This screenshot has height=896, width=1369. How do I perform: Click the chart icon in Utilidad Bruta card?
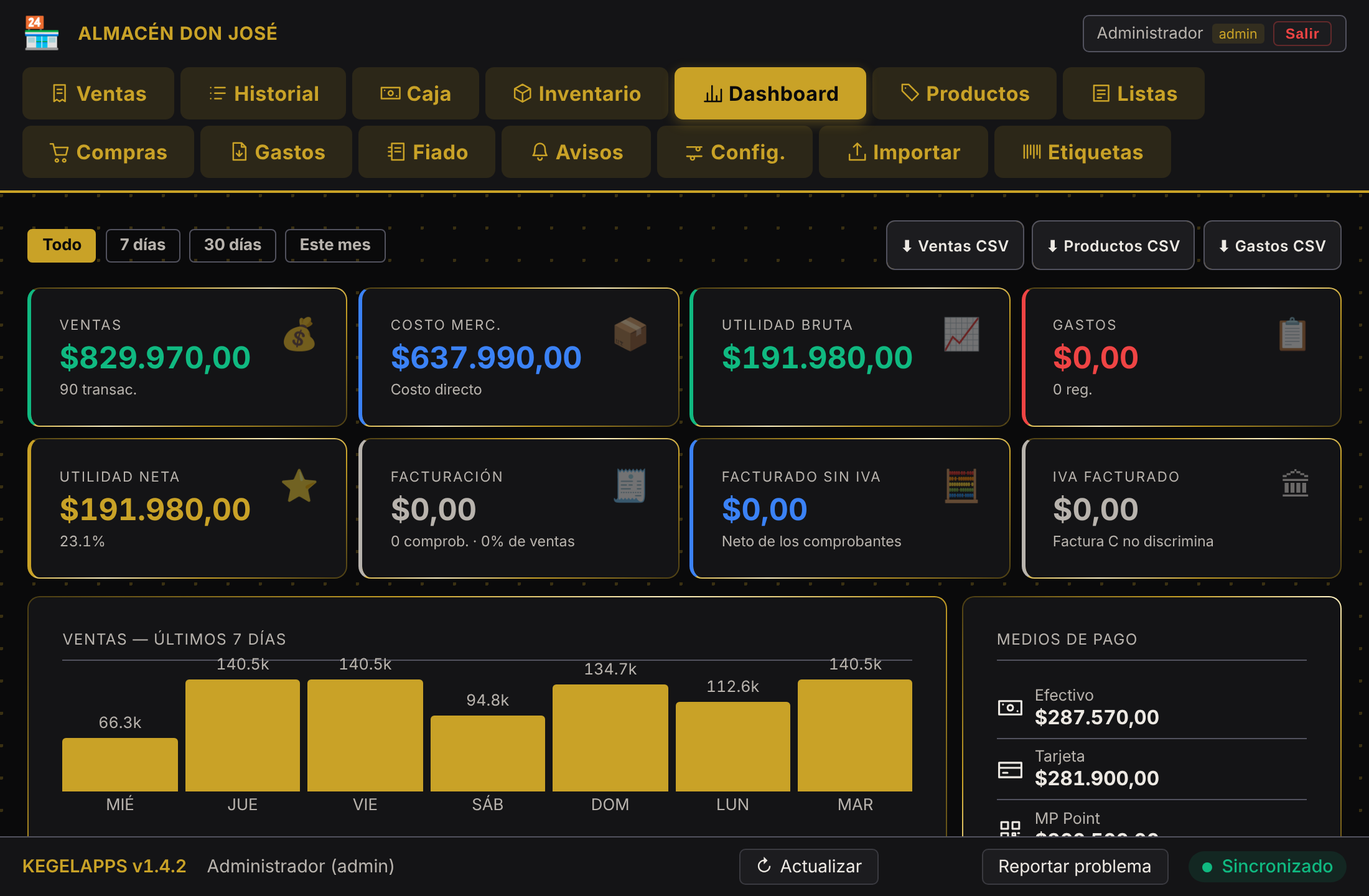pos(961,334)
